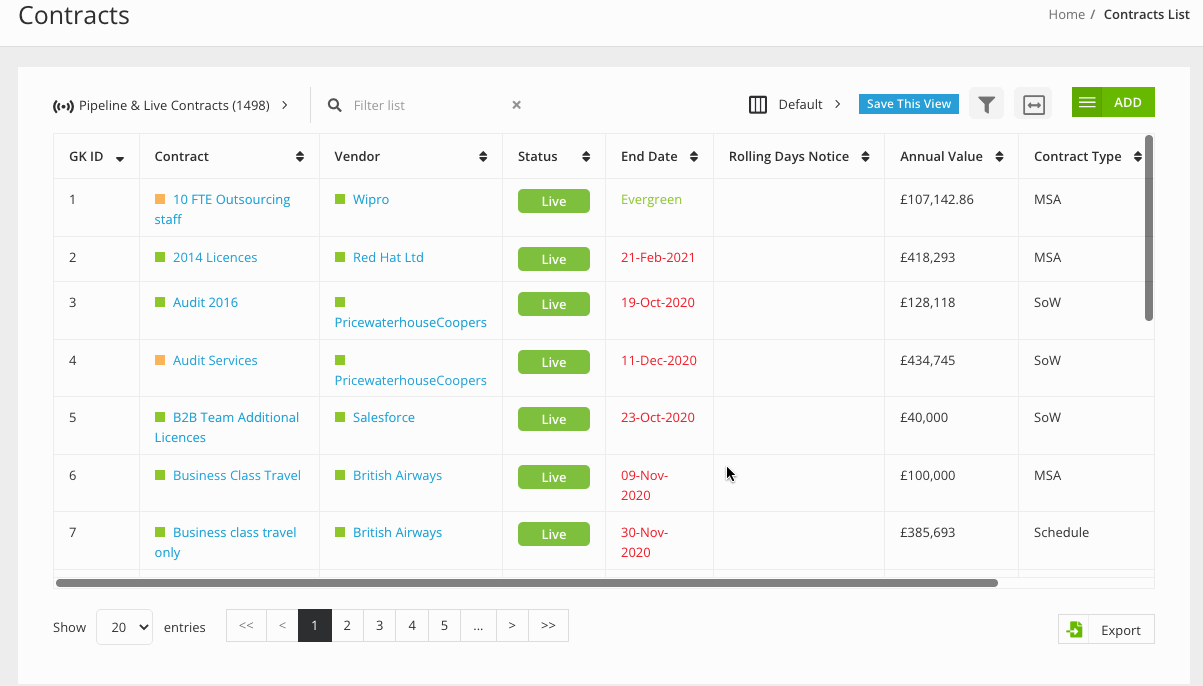Export the contracts list

coord(1106,629)
